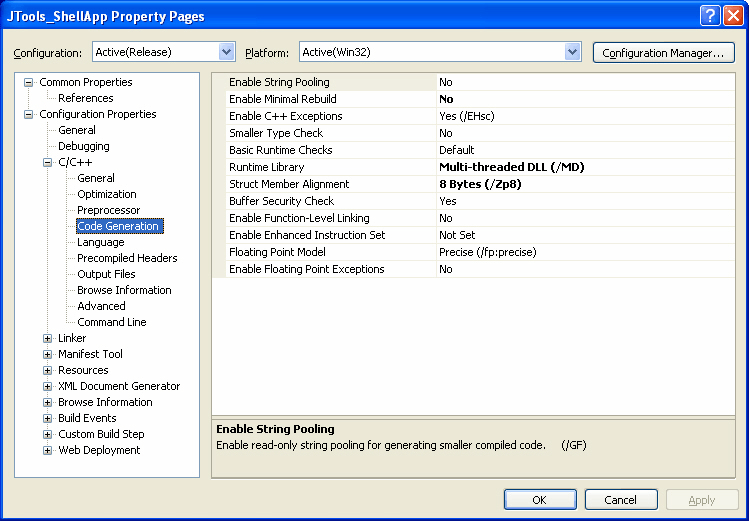Select the Debugging properties page
Screen dimensions: 749x521
tap(84, 146)
